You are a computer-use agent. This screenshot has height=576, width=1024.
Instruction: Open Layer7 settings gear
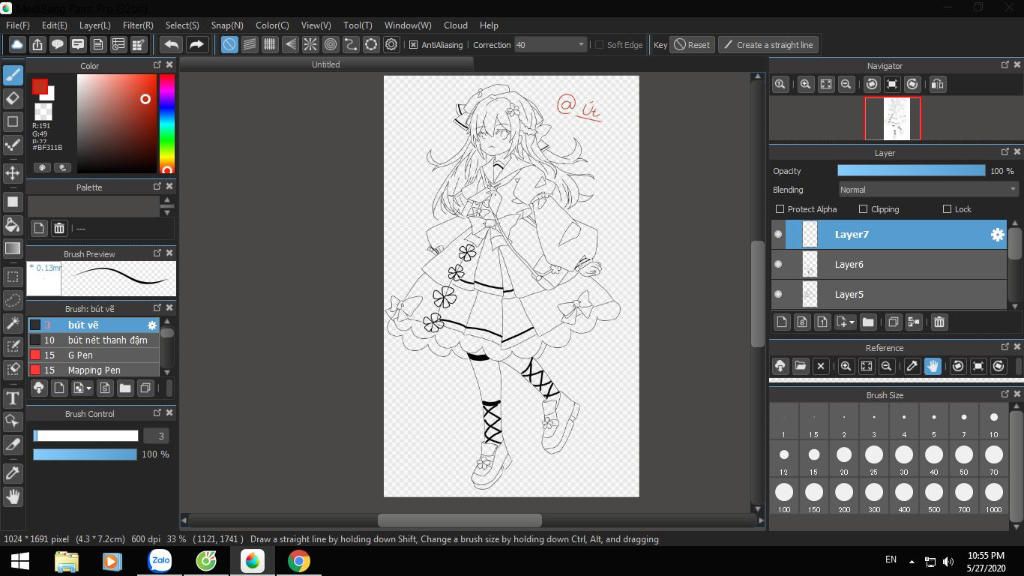(997, 234)
